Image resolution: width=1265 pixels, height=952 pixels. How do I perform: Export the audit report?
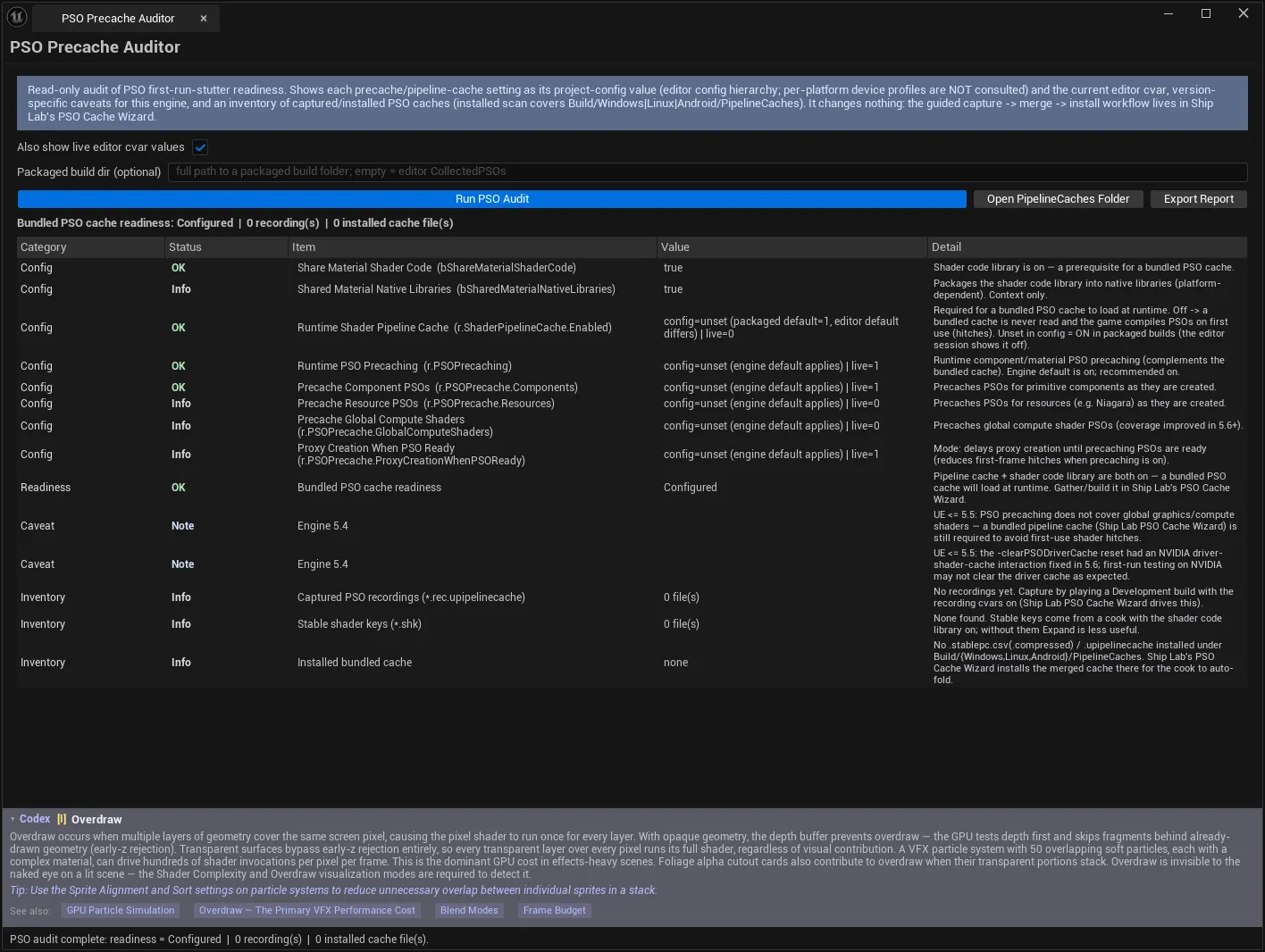(1198, 199)
